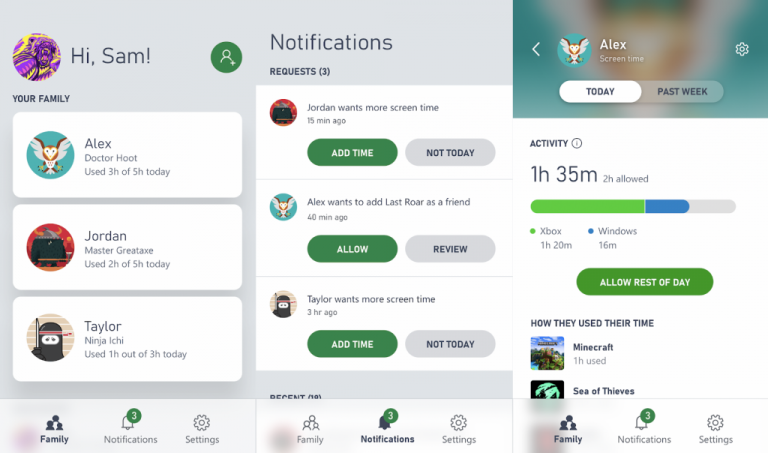Open Jordan's family member card
Screen dimensions: 768x453
(127, 247)
